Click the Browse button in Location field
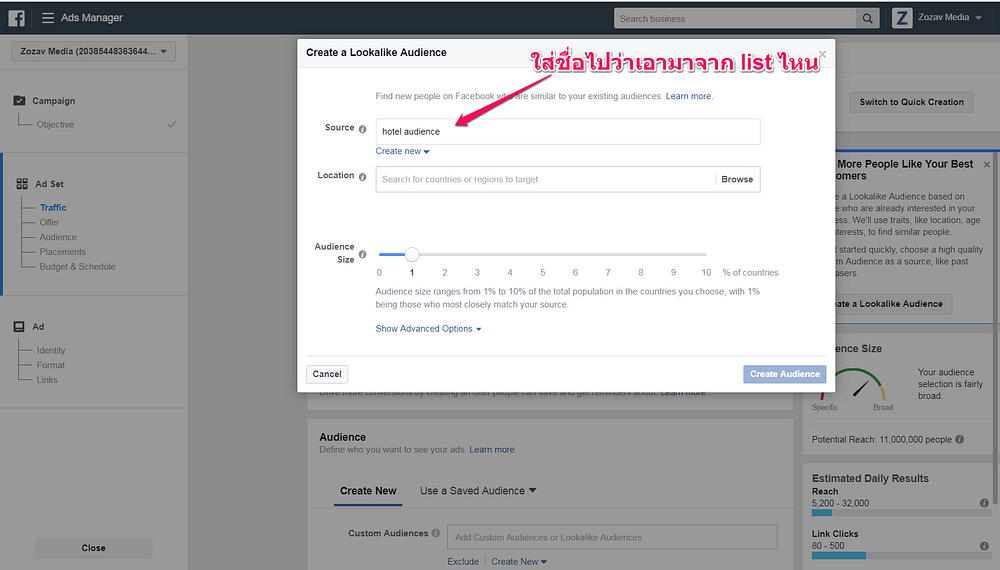Screen dimensions: 1000x570 tap(737, 179)
